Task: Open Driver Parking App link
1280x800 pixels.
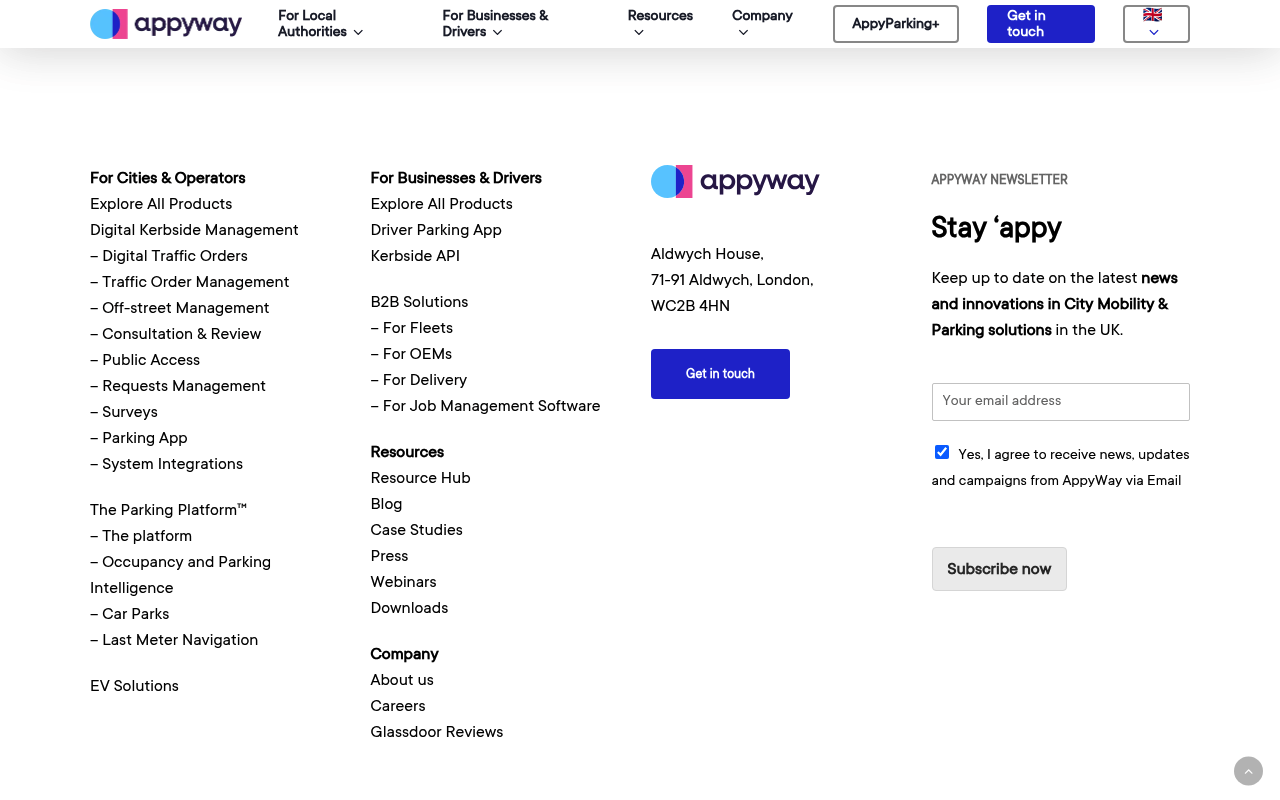Action: pos(436,230)
